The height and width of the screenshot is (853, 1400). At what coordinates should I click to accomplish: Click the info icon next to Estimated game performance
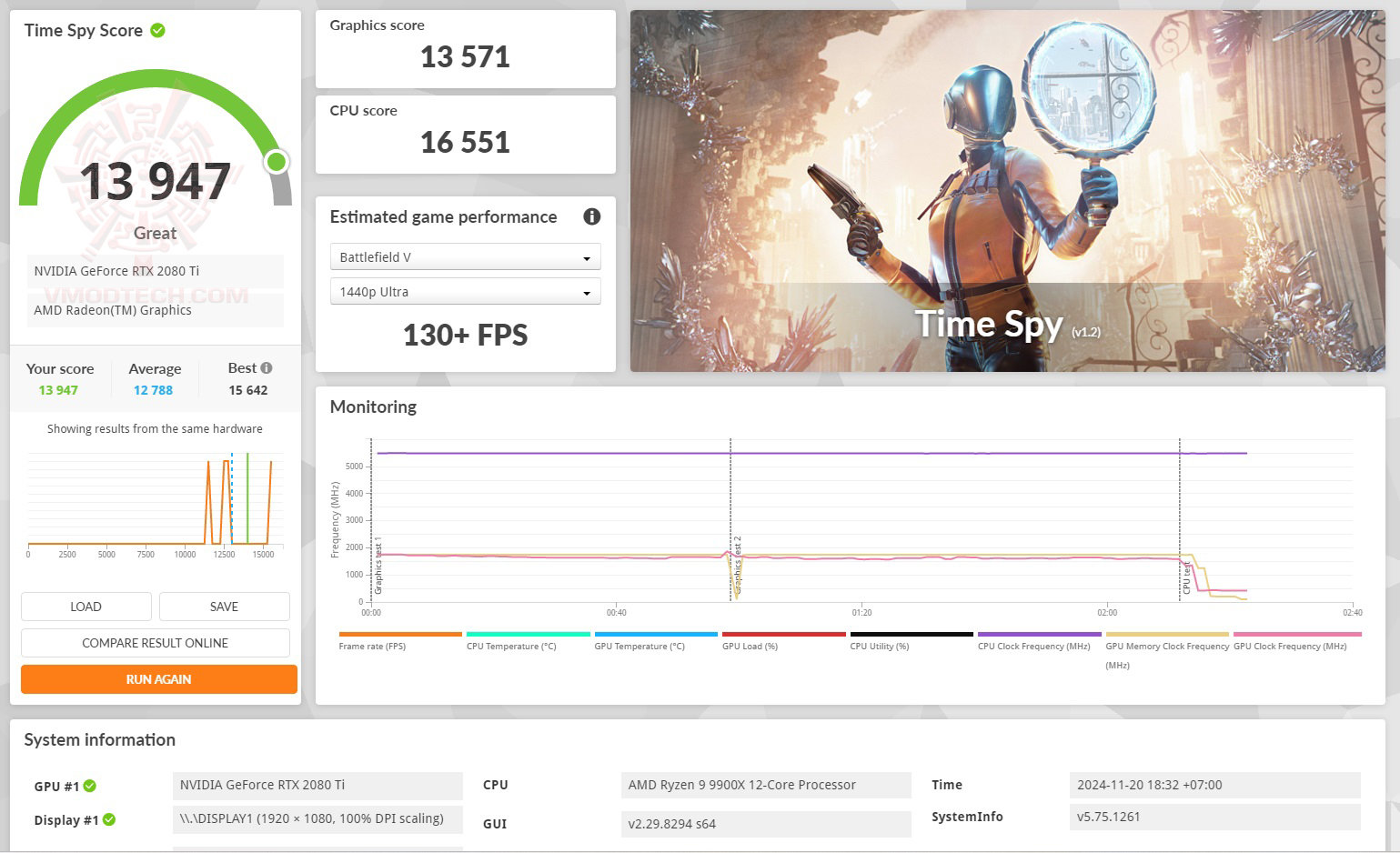(x=591, y=216)
